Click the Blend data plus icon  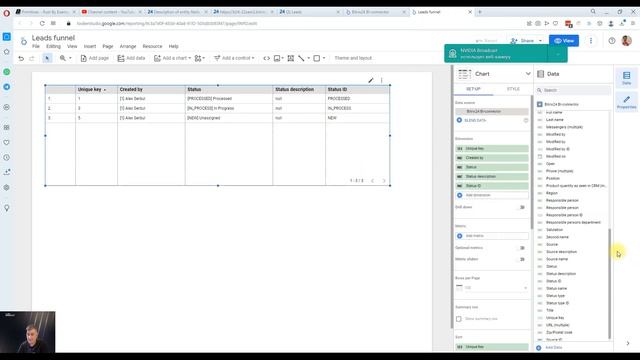click(x=459, y=120)
